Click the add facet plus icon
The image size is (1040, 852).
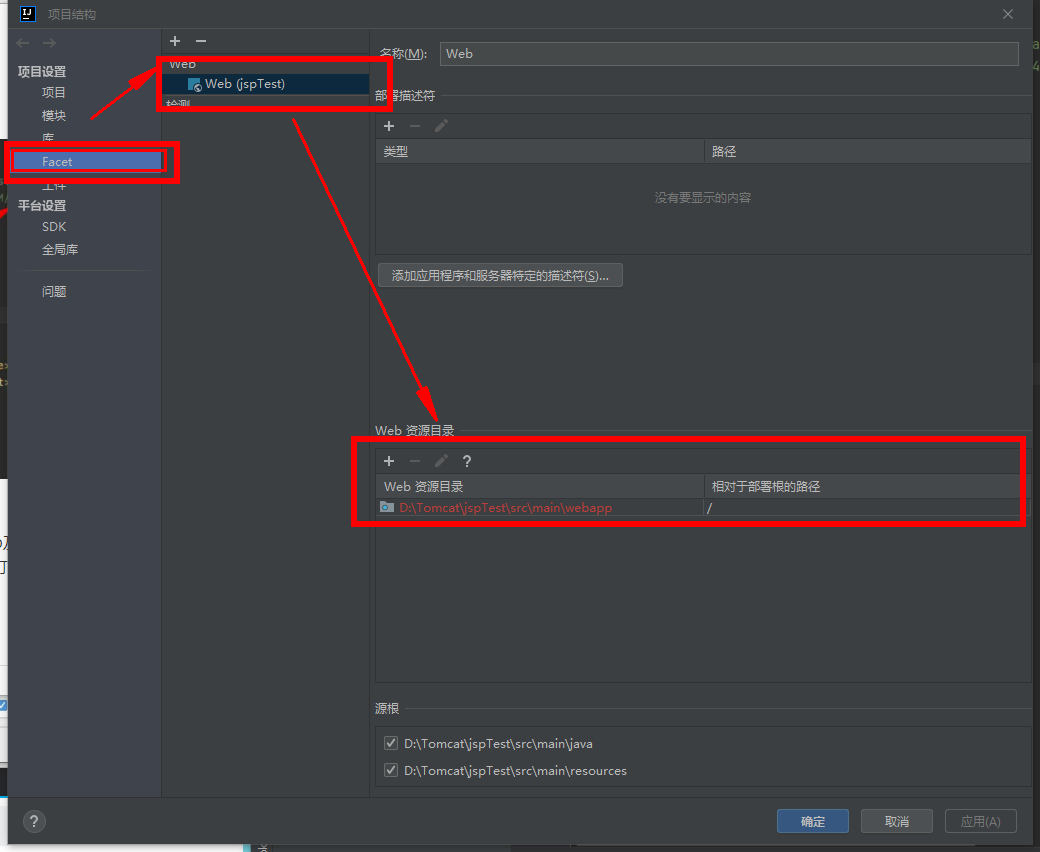[175, 41]
